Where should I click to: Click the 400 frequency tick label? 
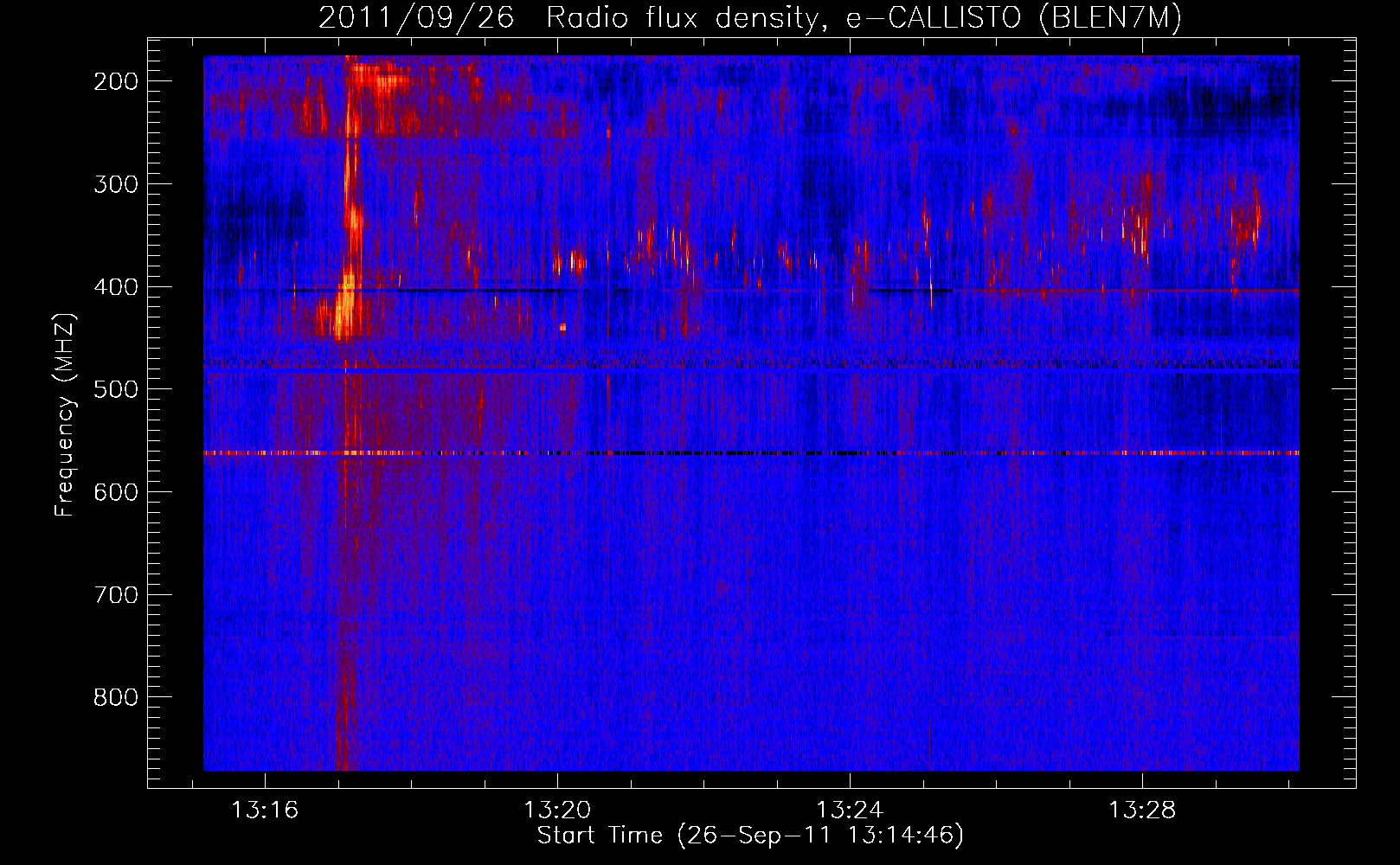pyautogui.click(x=115, y=287)
